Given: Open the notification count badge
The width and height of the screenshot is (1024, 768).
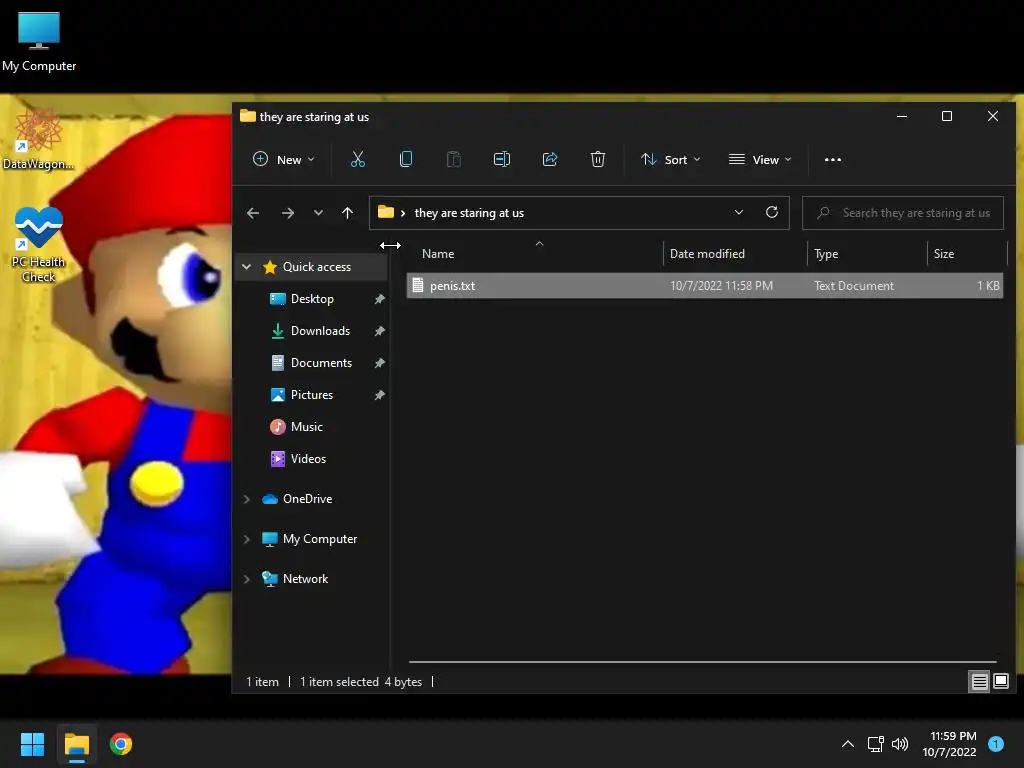Looking at the screenshot, I should pos(996,744).
